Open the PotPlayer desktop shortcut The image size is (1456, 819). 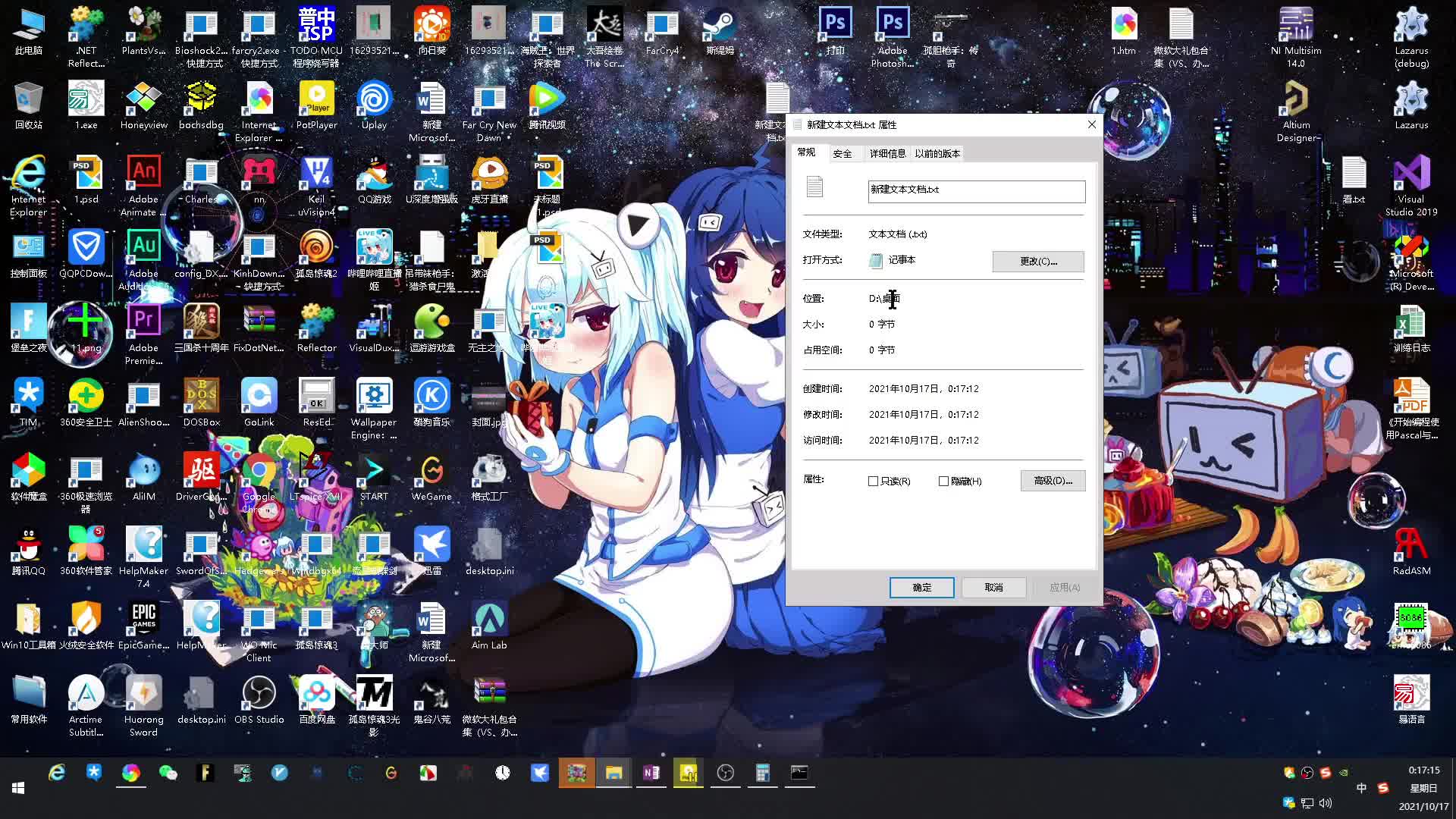[x=316, y=106]
